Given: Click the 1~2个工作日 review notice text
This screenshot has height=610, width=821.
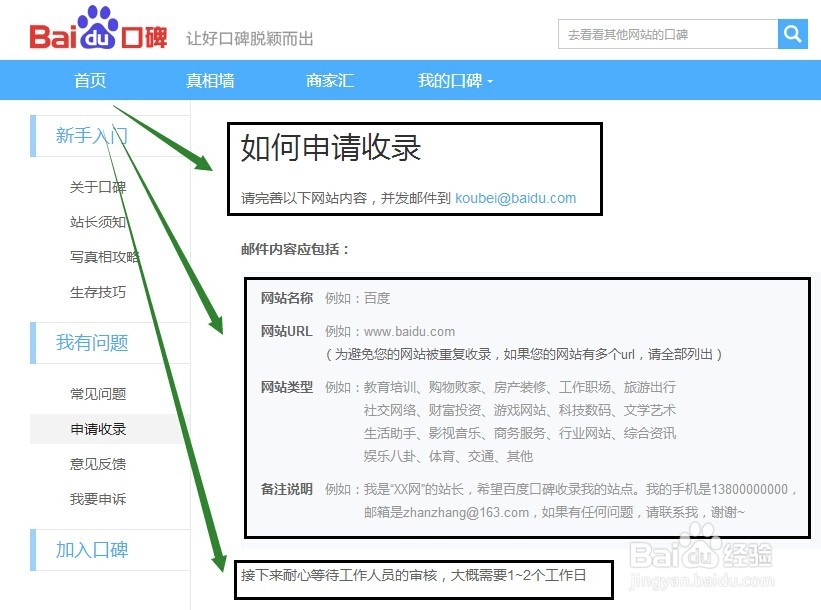Looking at the screenshot, I should (414, 575).
